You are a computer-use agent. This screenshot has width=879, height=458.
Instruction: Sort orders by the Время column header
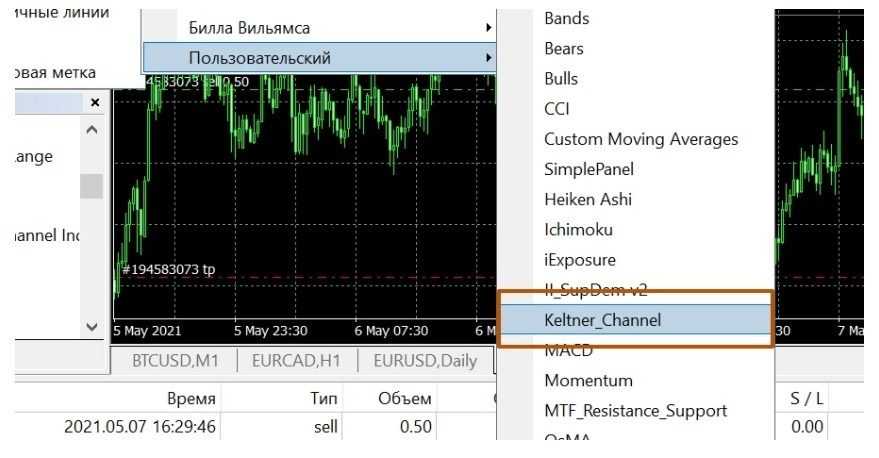(x=191, y=398)
